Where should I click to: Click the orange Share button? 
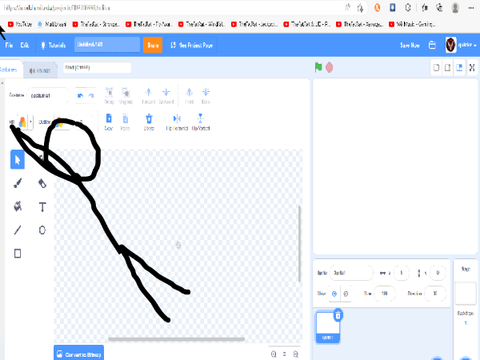coord(153,45)
